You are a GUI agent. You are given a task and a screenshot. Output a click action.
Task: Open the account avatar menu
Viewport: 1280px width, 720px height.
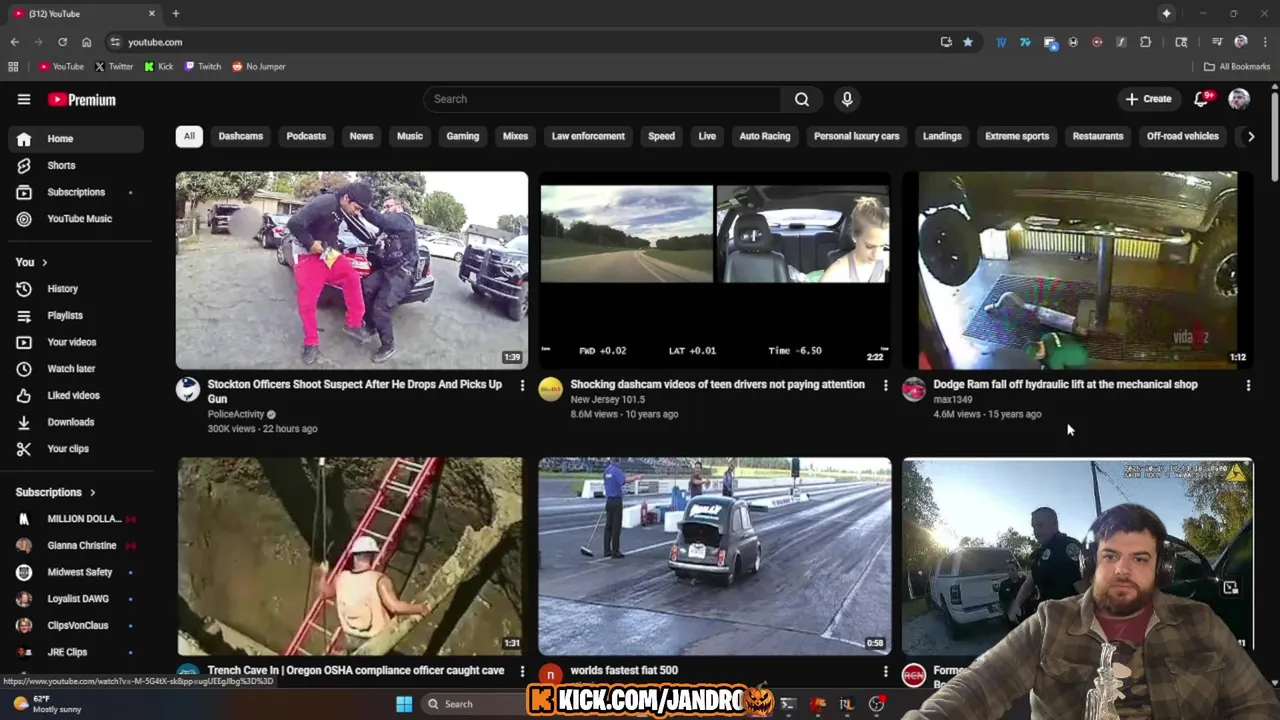pos(1239,99)
